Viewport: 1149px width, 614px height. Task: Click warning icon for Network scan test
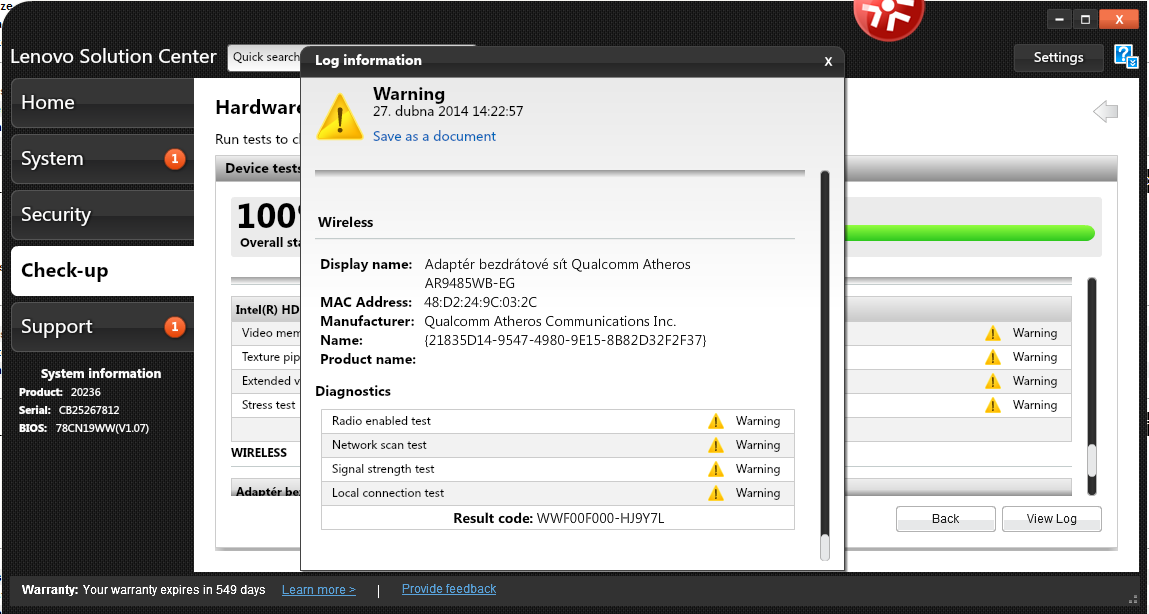tap(715, 445)
